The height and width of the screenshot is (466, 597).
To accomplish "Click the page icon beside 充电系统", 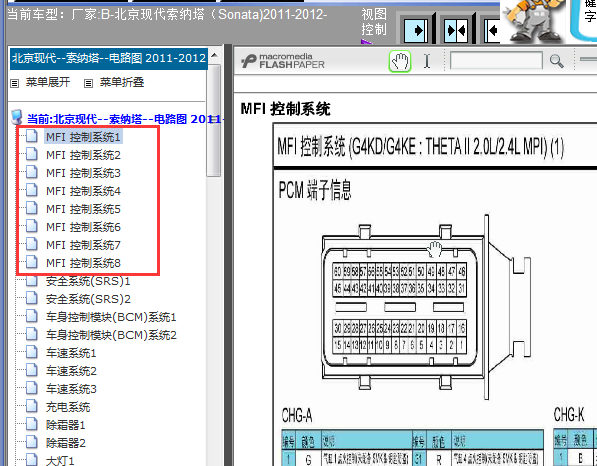I will tap(32, 406).
